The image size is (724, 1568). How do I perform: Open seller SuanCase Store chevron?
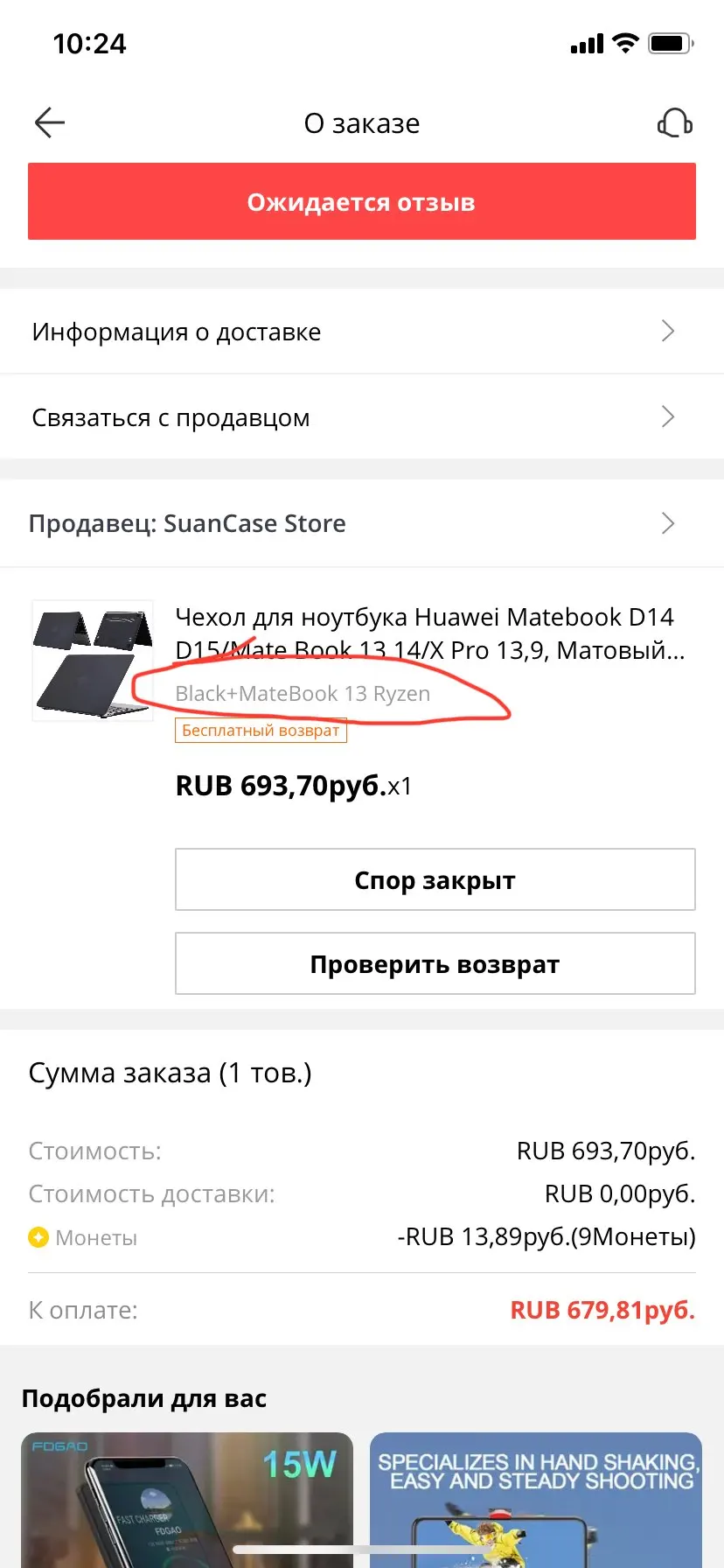click(x=668, y=523)
